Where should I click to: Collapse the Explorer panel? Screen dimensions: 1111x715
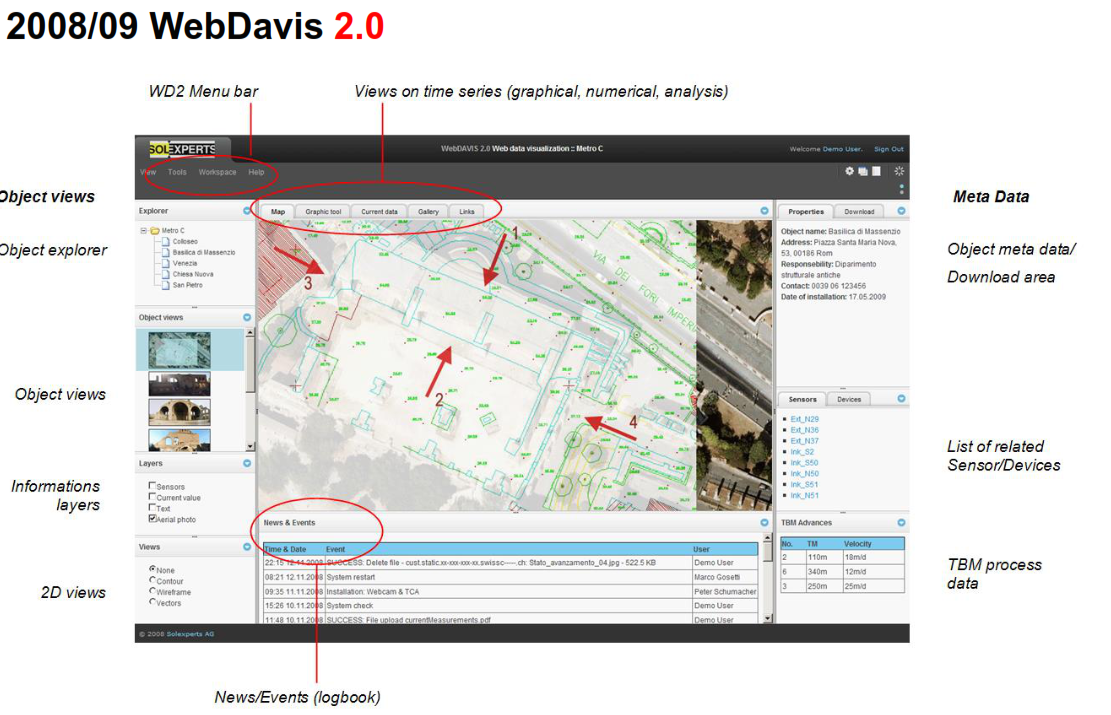pos(247,210)
